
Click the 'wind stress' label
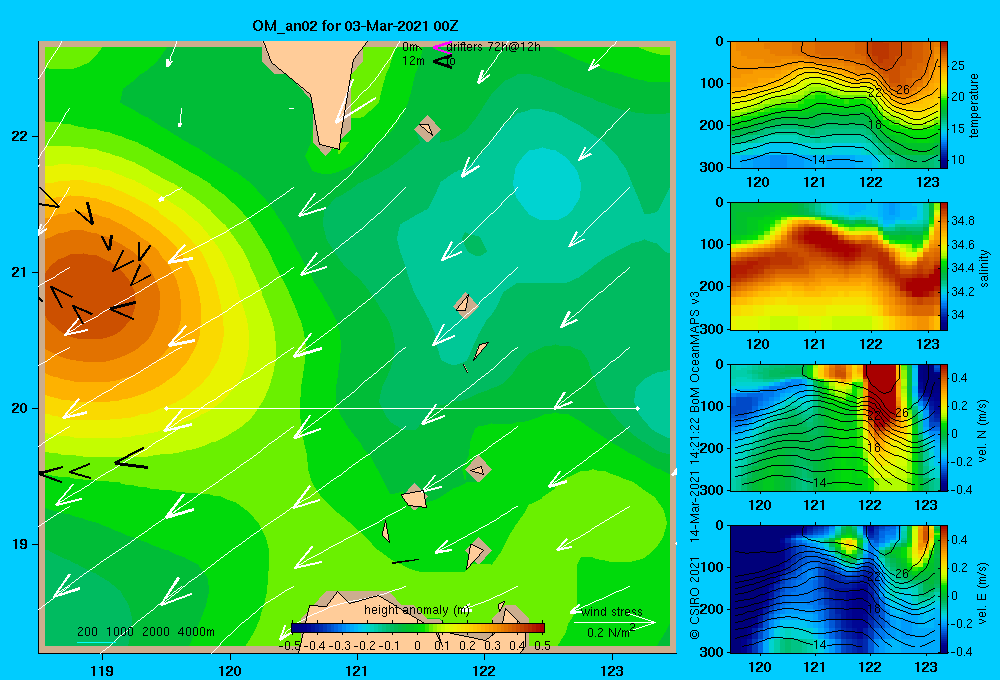(x=612, y=611)
